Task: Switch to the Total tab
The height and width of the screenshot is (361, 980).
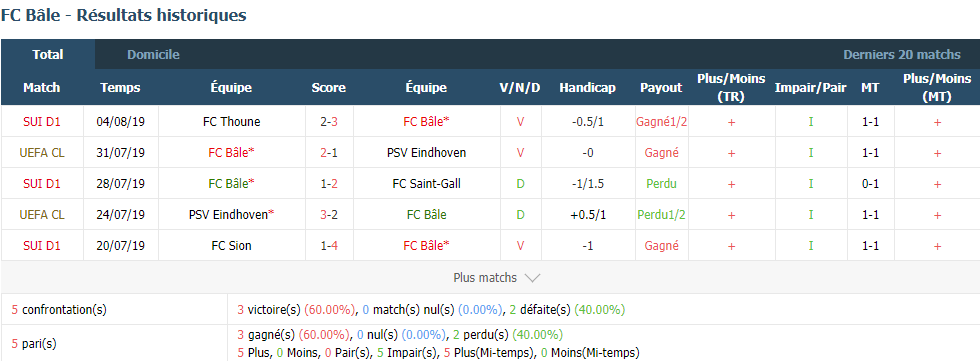Action: [x=48, y=54]
